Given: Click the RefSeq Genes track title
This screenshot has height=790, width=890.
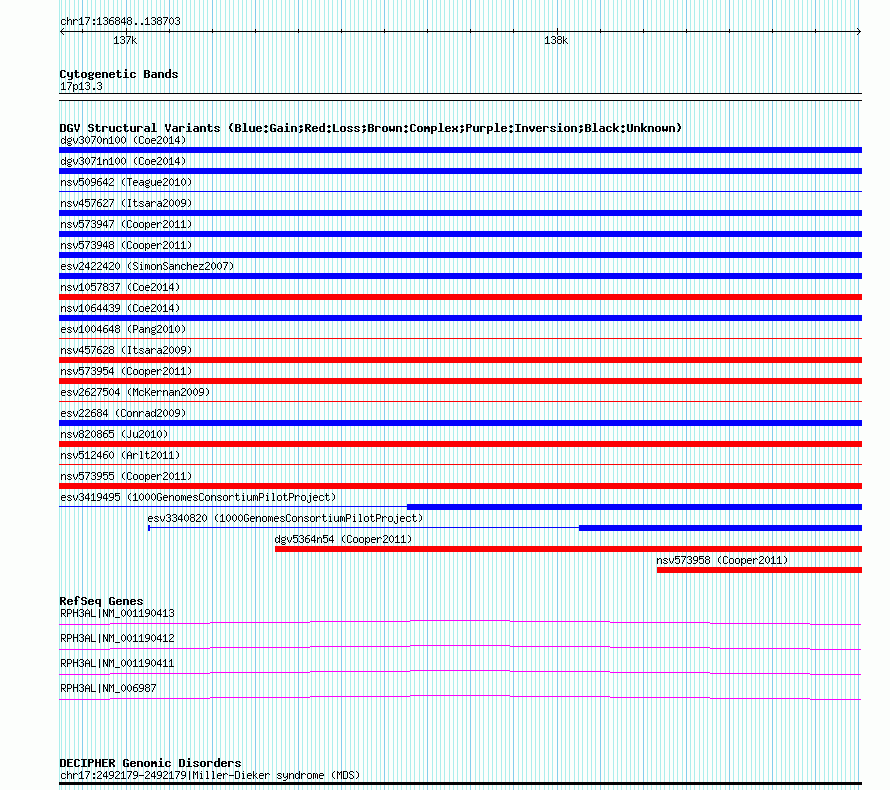Looking at the screenshot, I should (102, 601).
